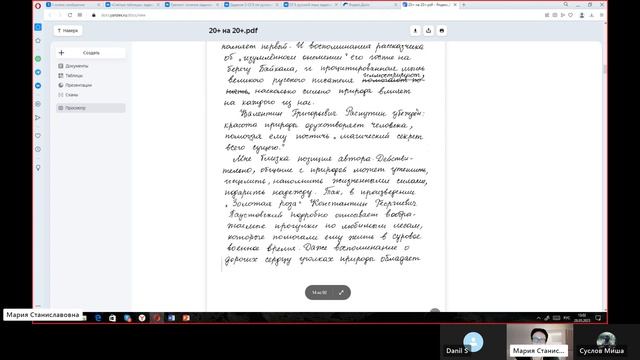The image size is (640, 360).
Task: Click the fullscreen expand arrows in page counter
Action: coord(341,292)
